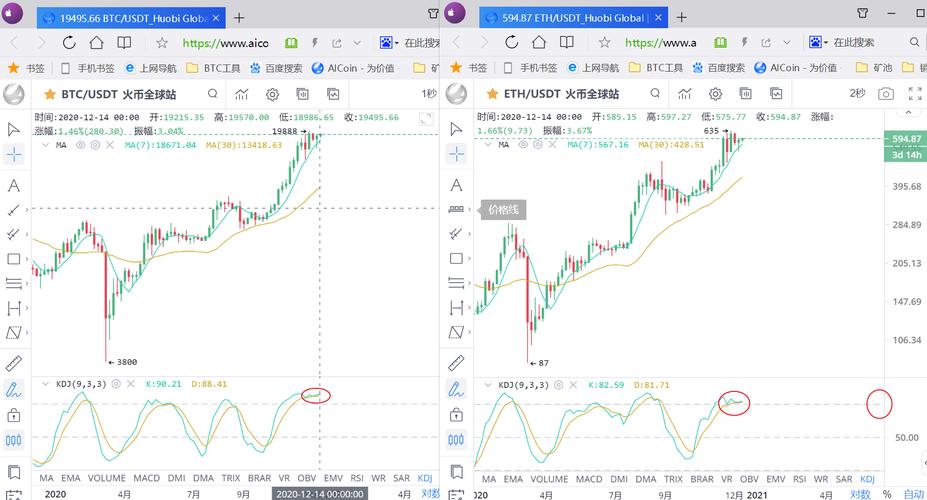Viewport: 927px width, 500px height.
Task: Select the ruler measure tool in the BTC sidebar
Action: [x=14, y=363]
